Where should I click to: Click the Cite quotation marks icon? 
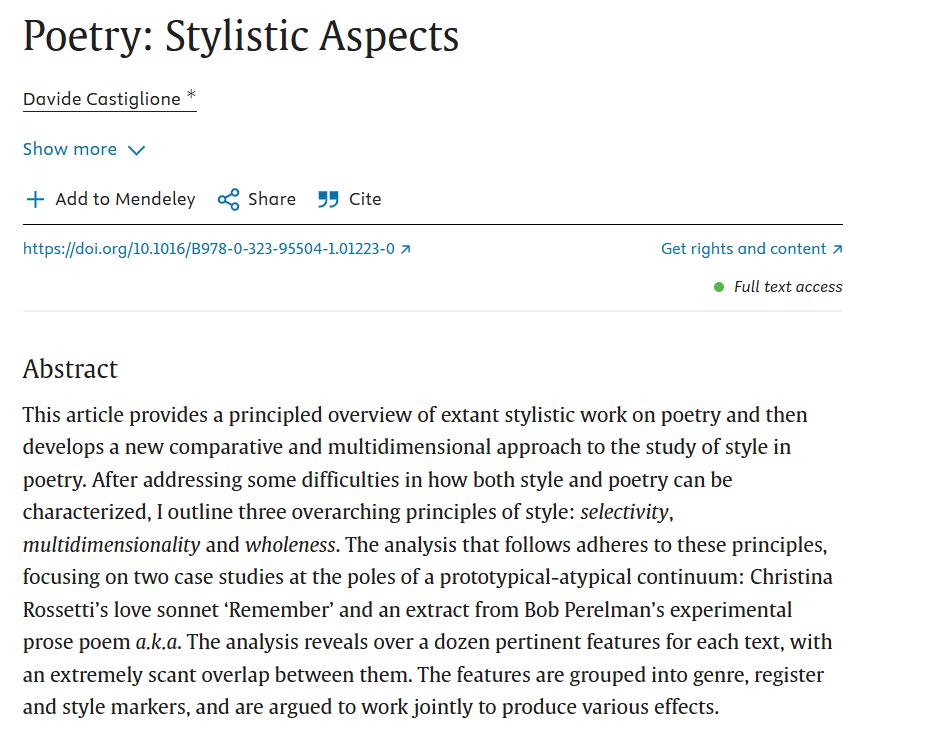click(x=328, y=199)
